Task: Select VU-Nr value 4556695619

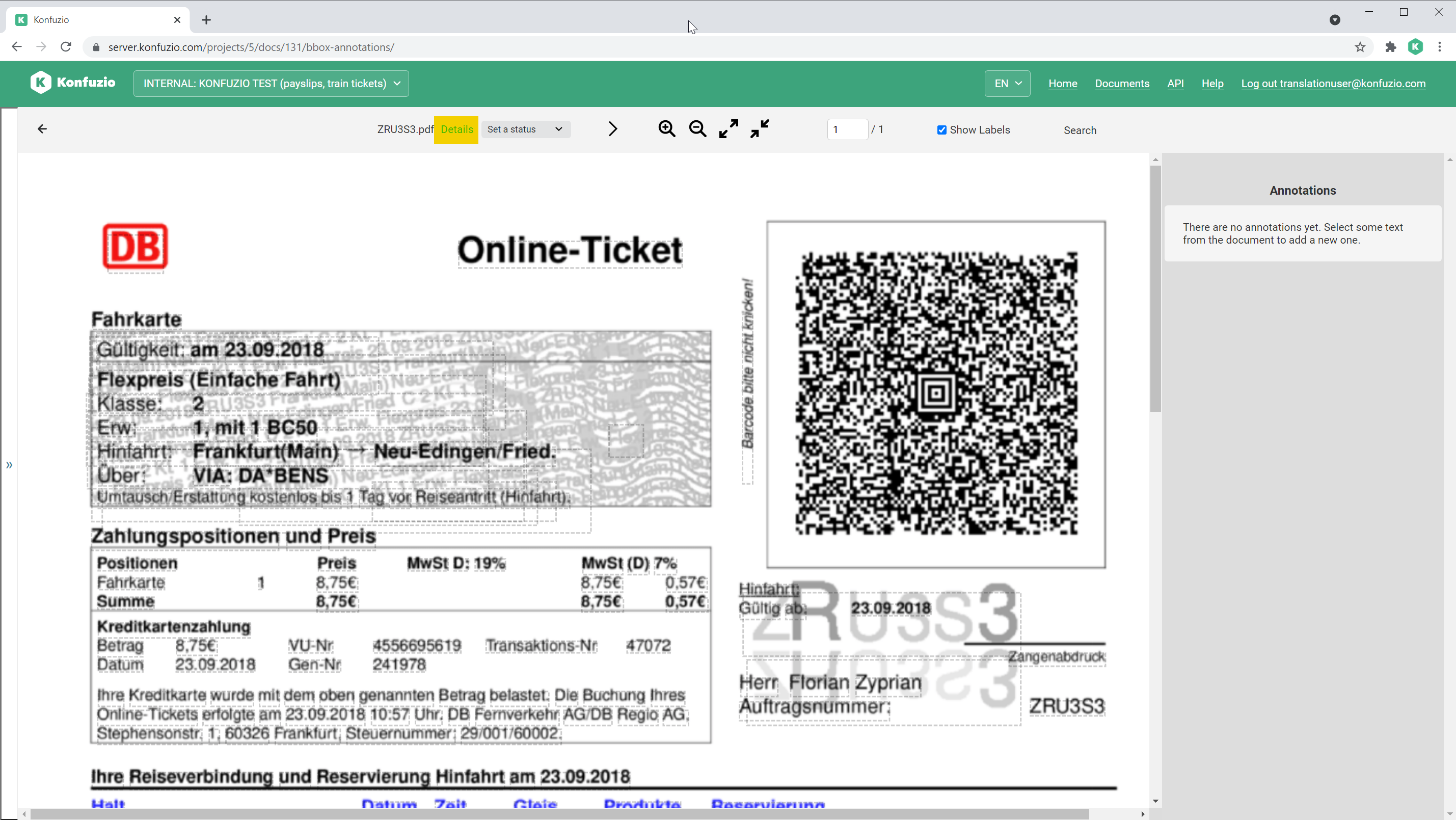Action: 417,645
